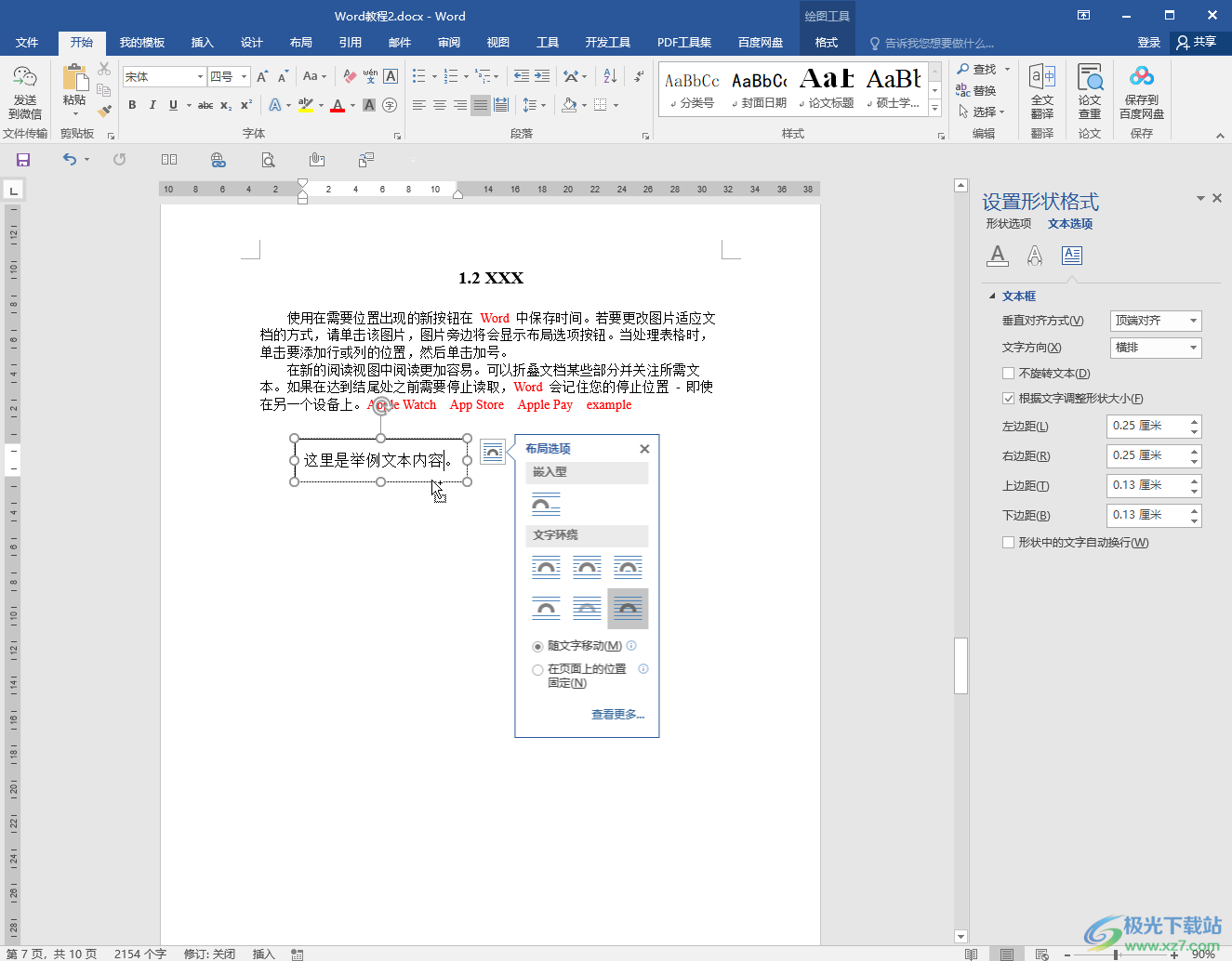Viewport: 1232px width, 961px height.
Task: Click the left margin input field
Action: click(1147, 427)
